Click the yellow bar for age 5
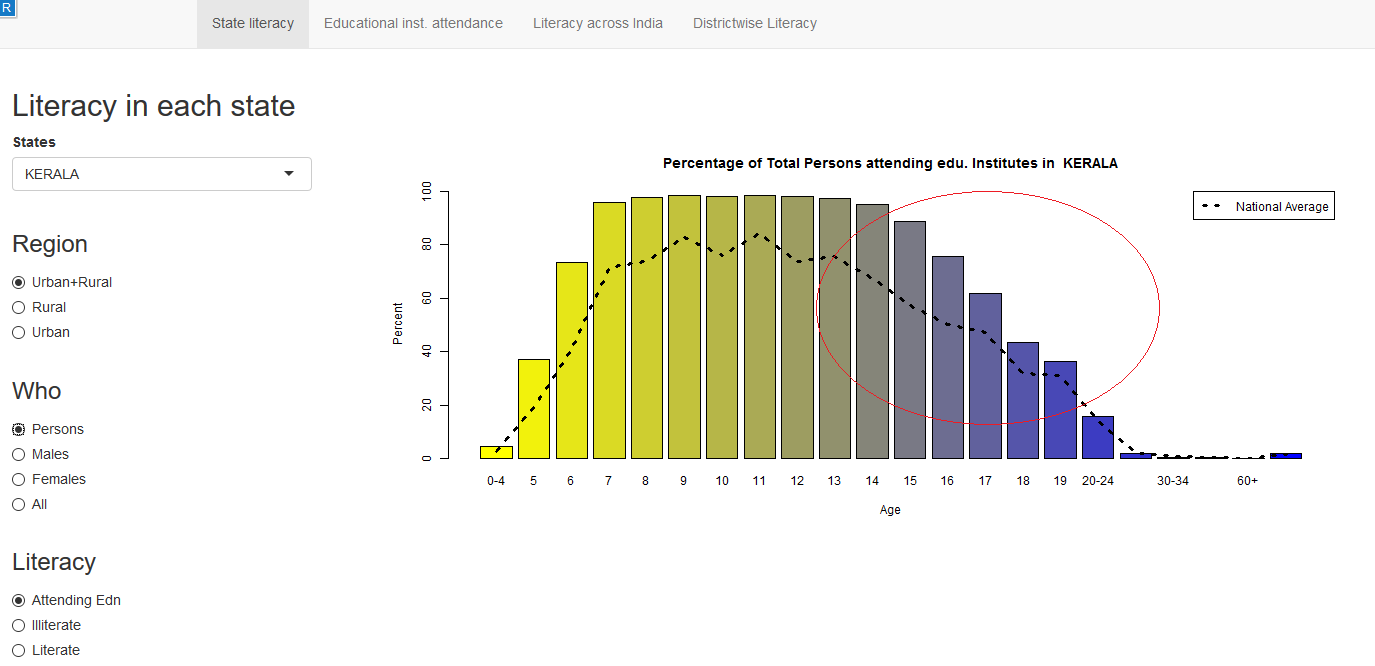Viewport: 1375px width, 666px height. click(533, 409)
